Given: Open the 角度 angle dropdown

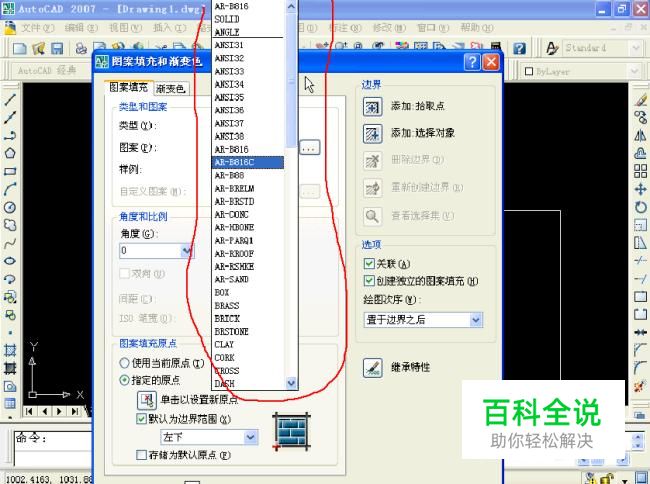Looking at the screenshot, I should point(187,251).
